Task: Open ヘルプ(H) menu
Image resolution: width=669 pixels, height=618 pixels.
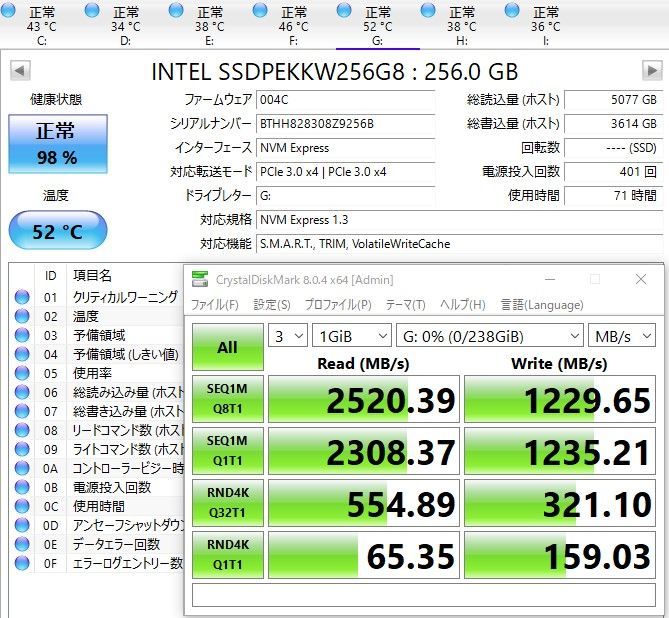Action: click(x=462, y=305)
